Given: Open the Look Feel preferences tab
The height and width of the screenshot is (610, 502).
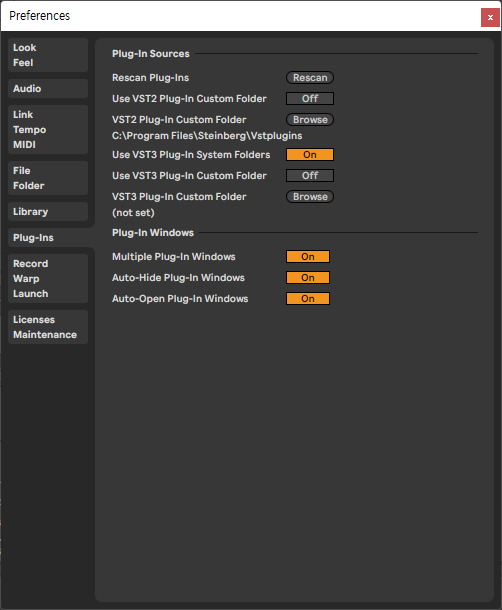Looking at the screenshot, I should tap(48, 55).
